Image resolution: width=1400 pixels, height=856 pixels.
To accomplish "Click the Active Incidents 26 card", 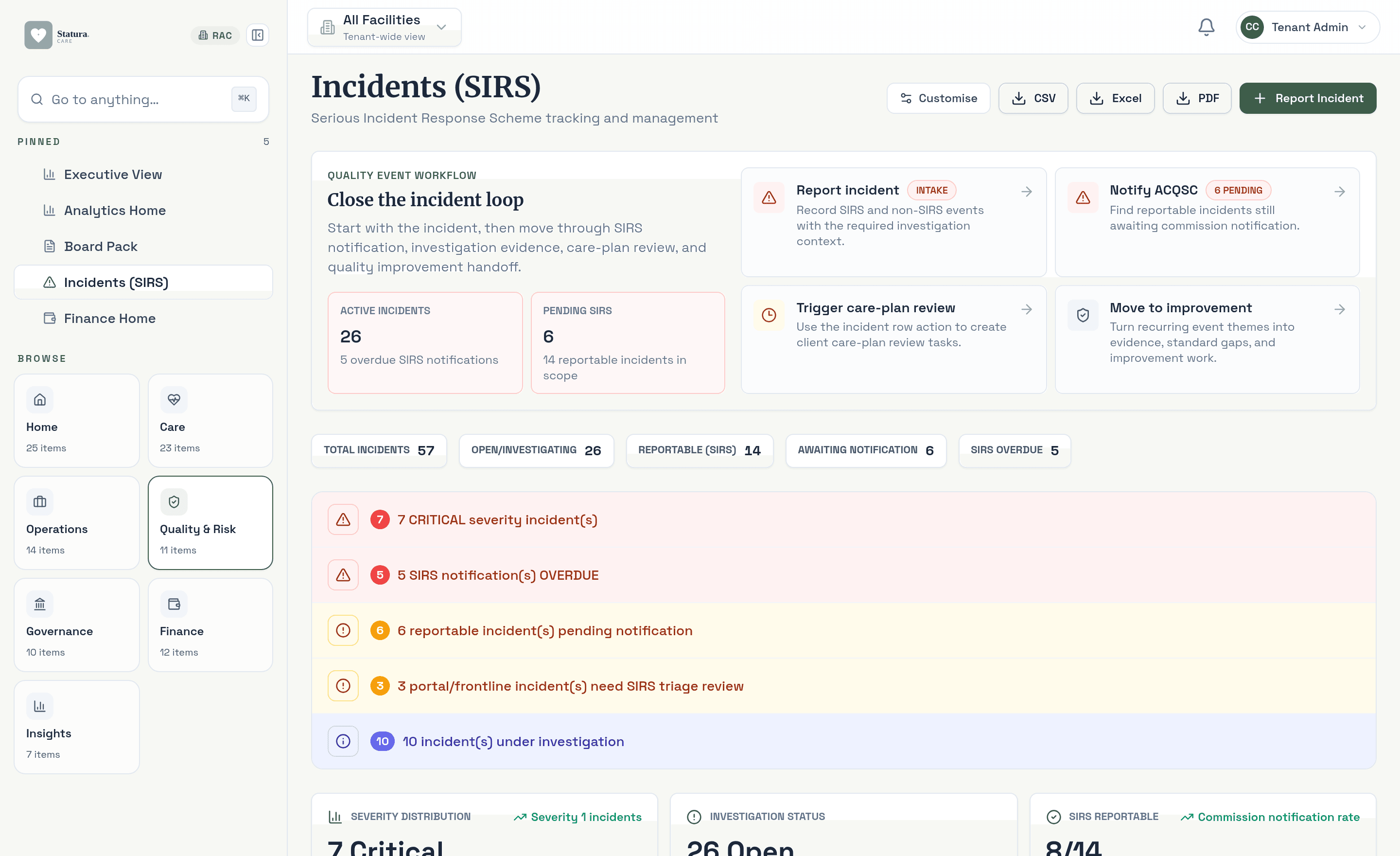I will [x=425, y=343].
